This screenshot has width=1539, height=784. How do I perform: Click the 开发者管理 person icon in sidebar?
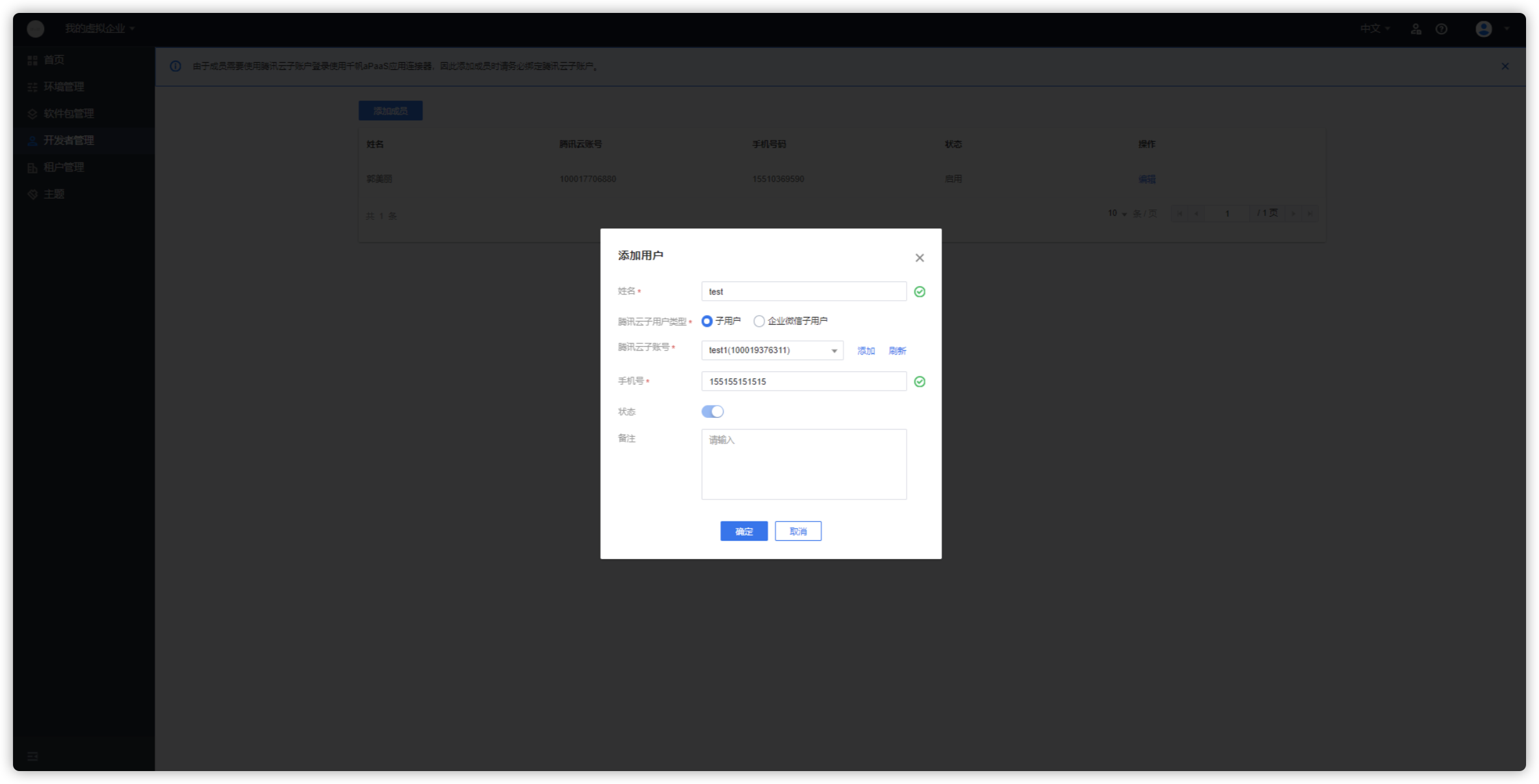click(32, 140)
